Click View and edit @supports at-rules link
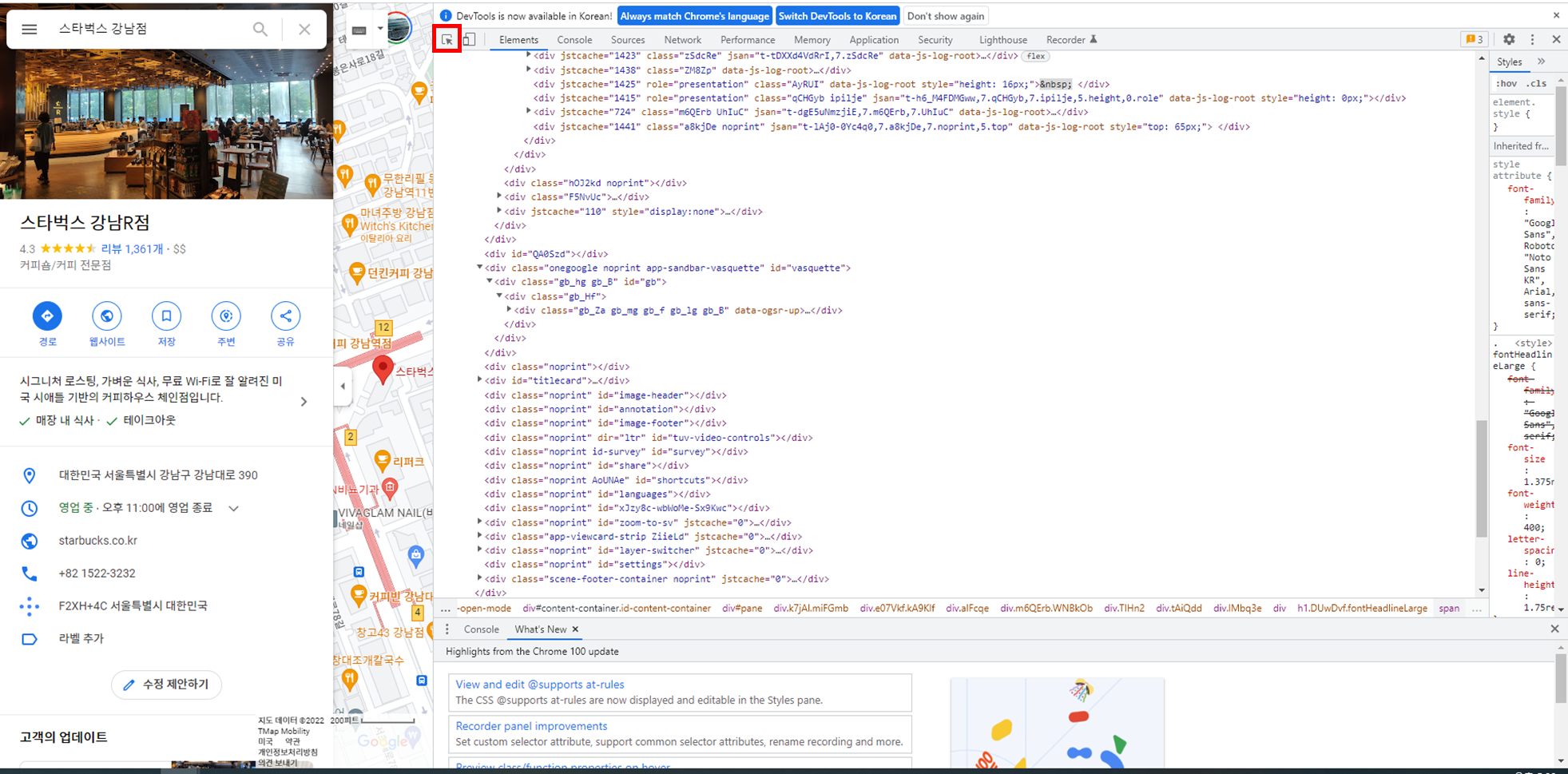 pos(540,685)
